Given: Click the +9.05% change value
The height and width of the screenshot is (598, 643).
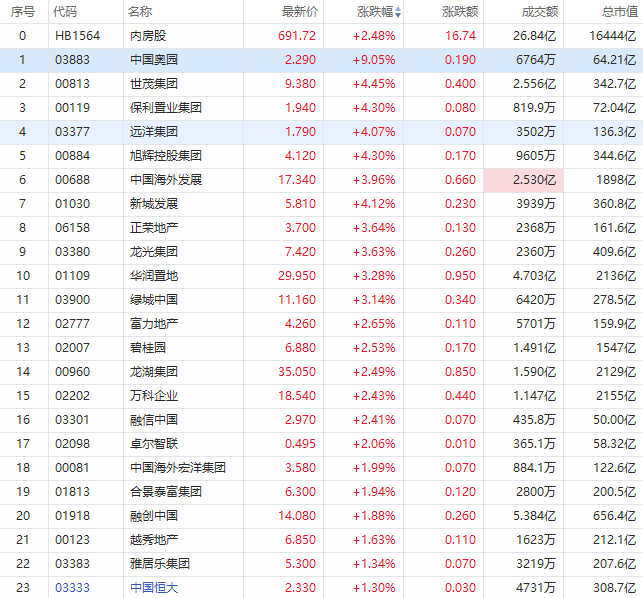Looking at the screenshot, I should click(374, 60).
